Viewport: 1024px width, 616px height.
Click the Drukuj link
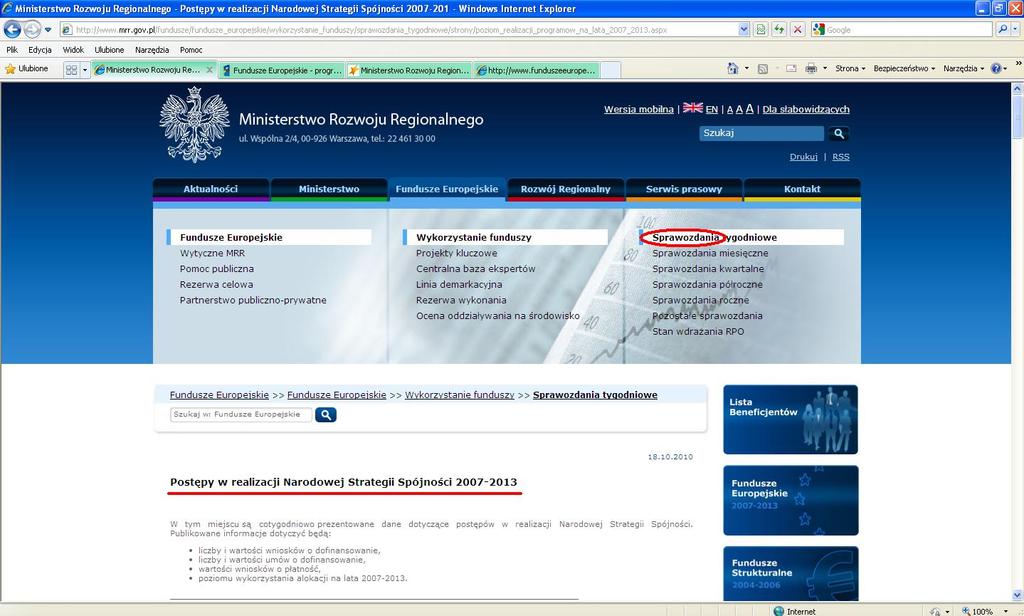(x=803, y=157)
